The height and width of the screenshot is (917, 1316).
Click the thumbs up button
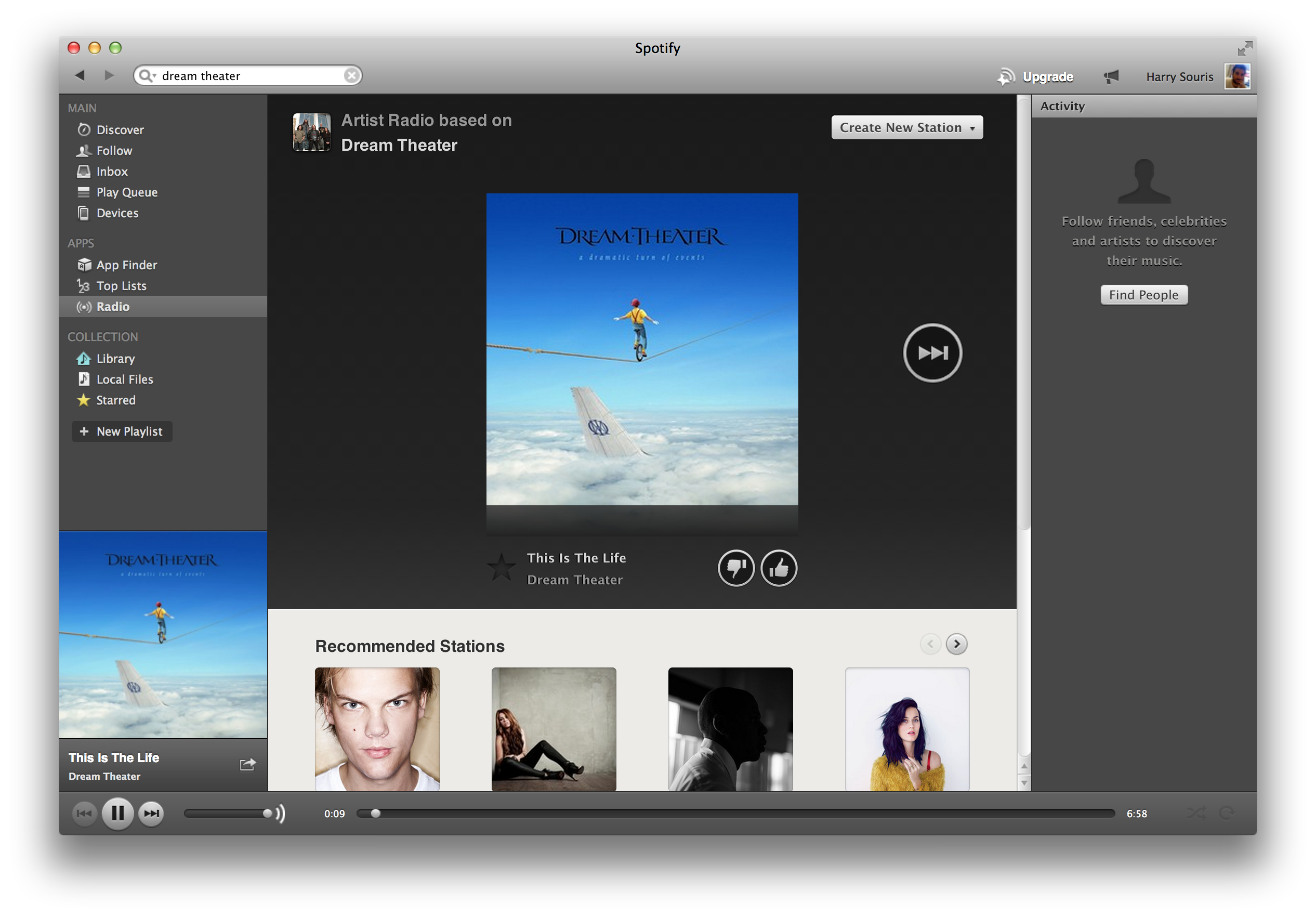[x=779, y=568]
